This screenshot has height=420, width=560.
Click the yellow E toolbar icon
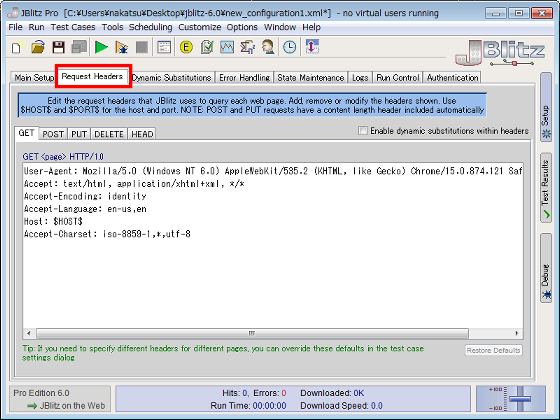click(186, 47)
